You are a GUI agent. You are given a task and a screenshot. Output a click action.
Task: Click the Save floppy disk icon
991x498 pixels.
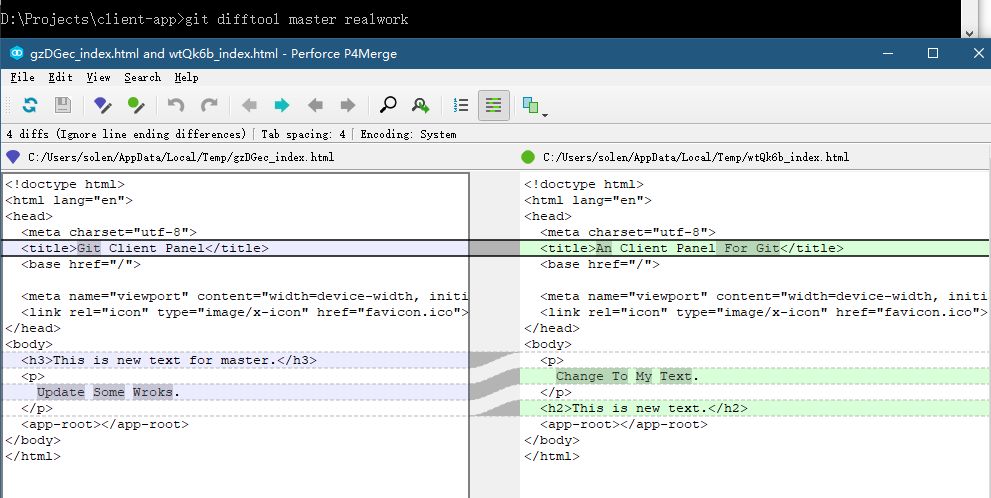coord(63,105)
